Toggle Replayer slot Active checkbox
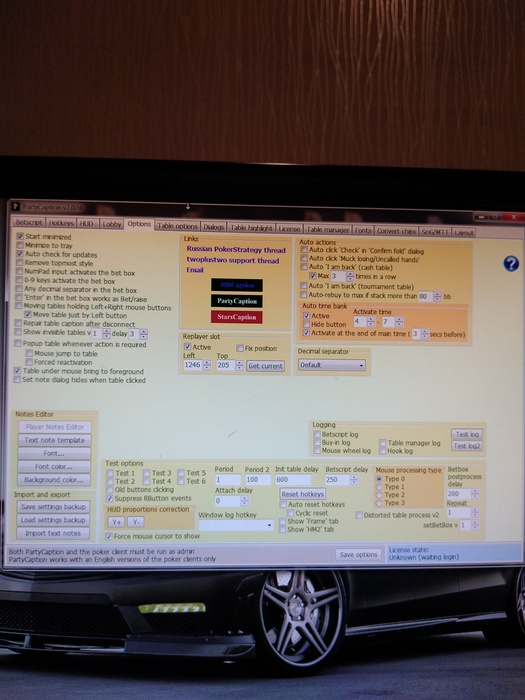 (188, 346)
